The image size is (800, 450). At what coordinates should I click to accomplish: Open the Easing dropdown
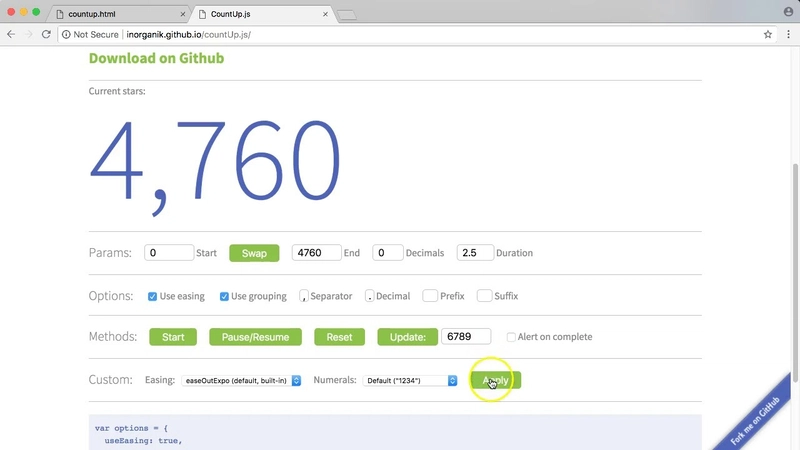pos(241,381)
